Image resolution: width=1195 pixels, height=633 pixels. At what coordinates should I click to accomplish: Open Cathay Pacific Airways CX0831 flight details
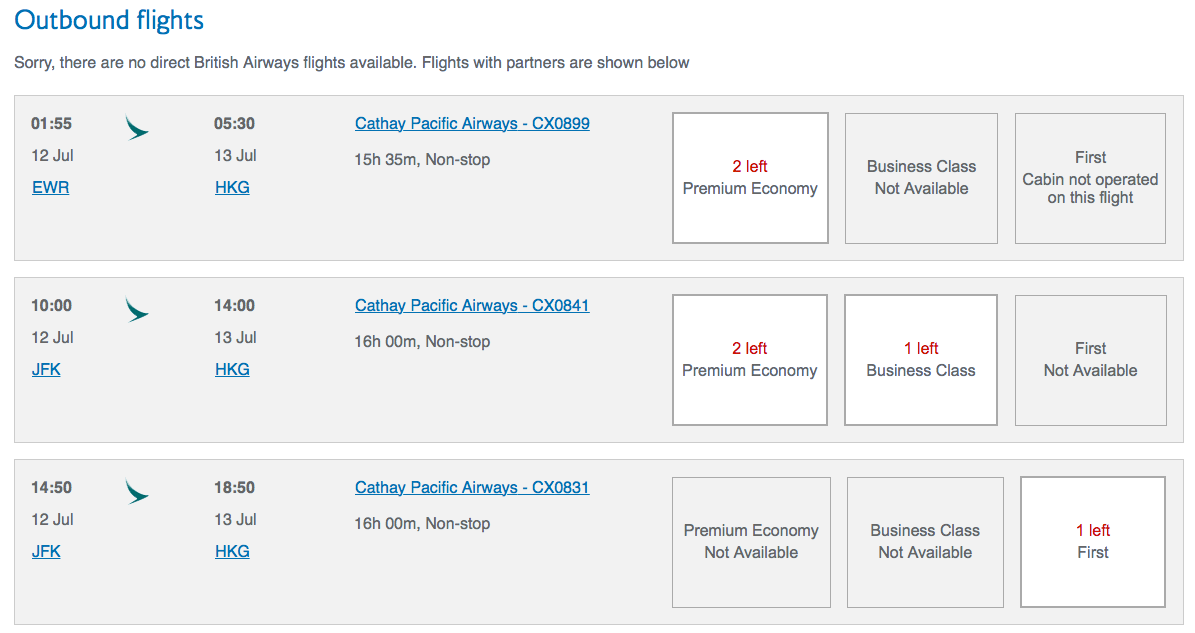(x=472, y=488)
